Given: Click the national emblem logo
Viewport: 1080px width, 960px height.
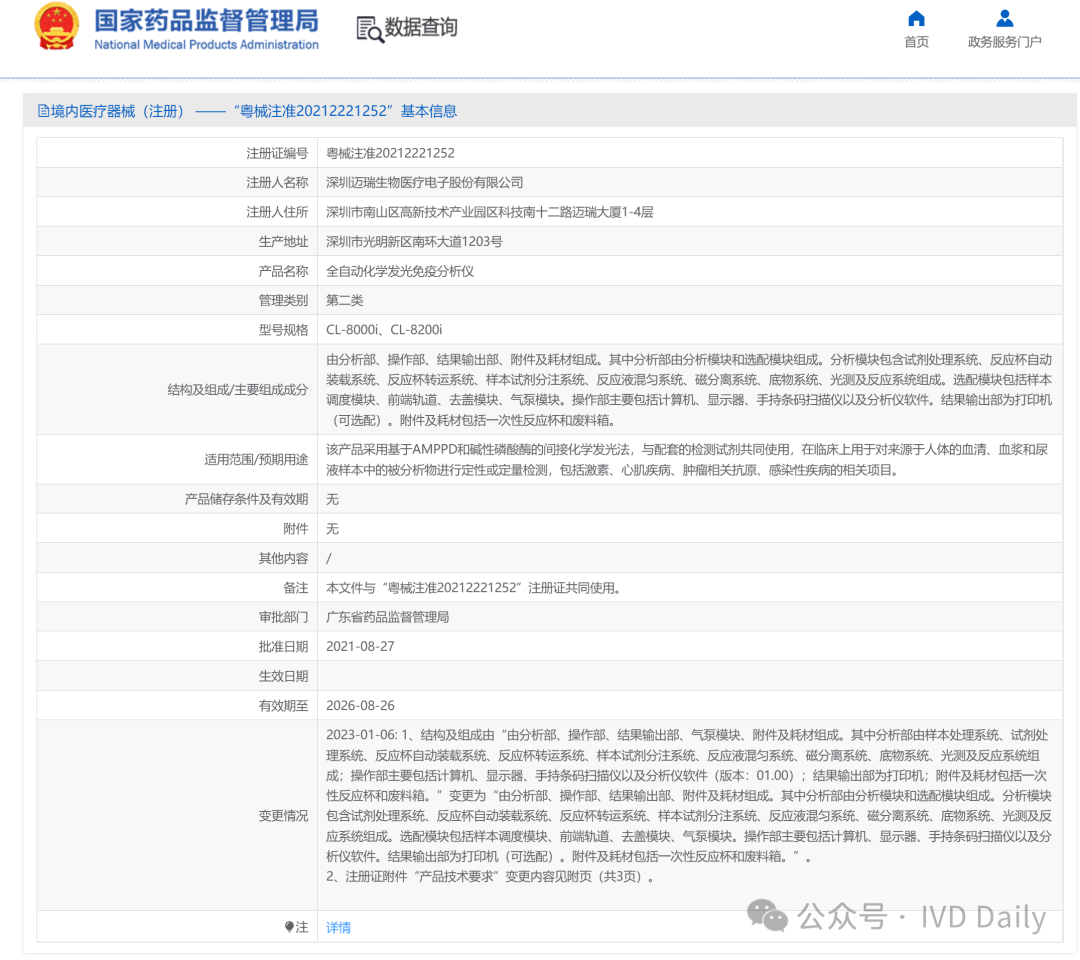Looking at the screenshot, I should 57,28.
